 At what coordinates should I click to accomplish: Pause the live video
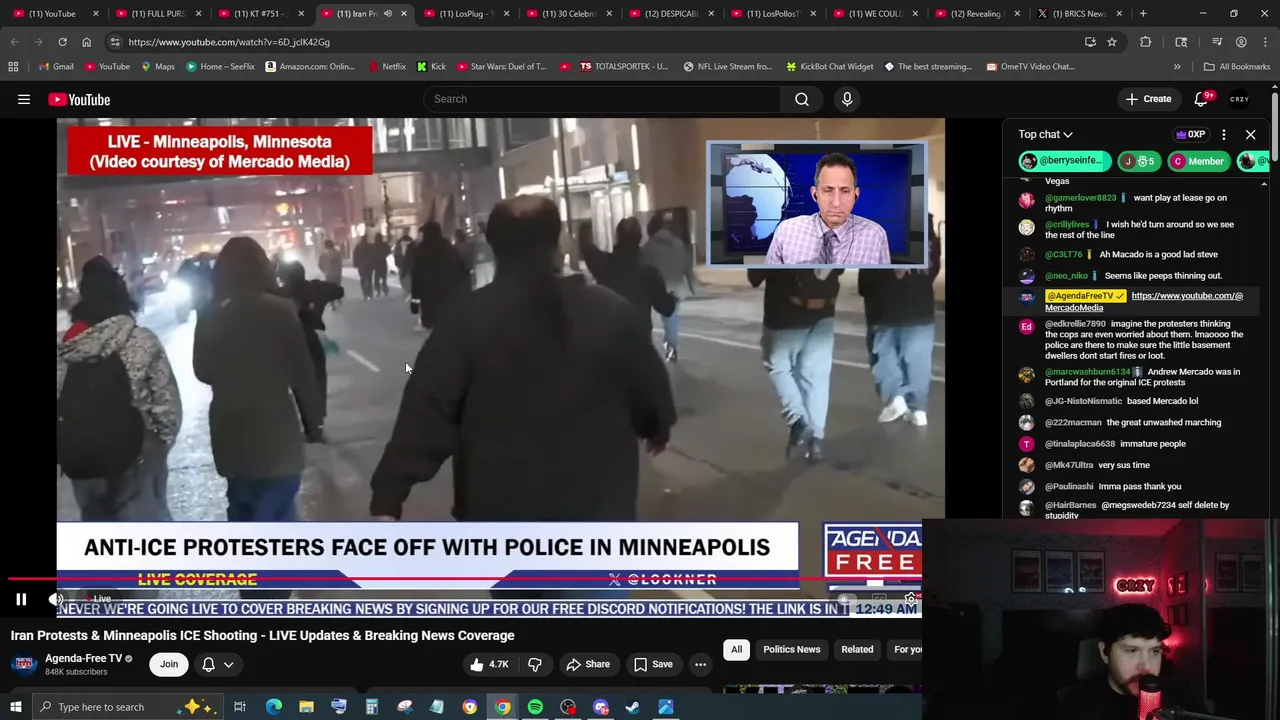point(21,599)
